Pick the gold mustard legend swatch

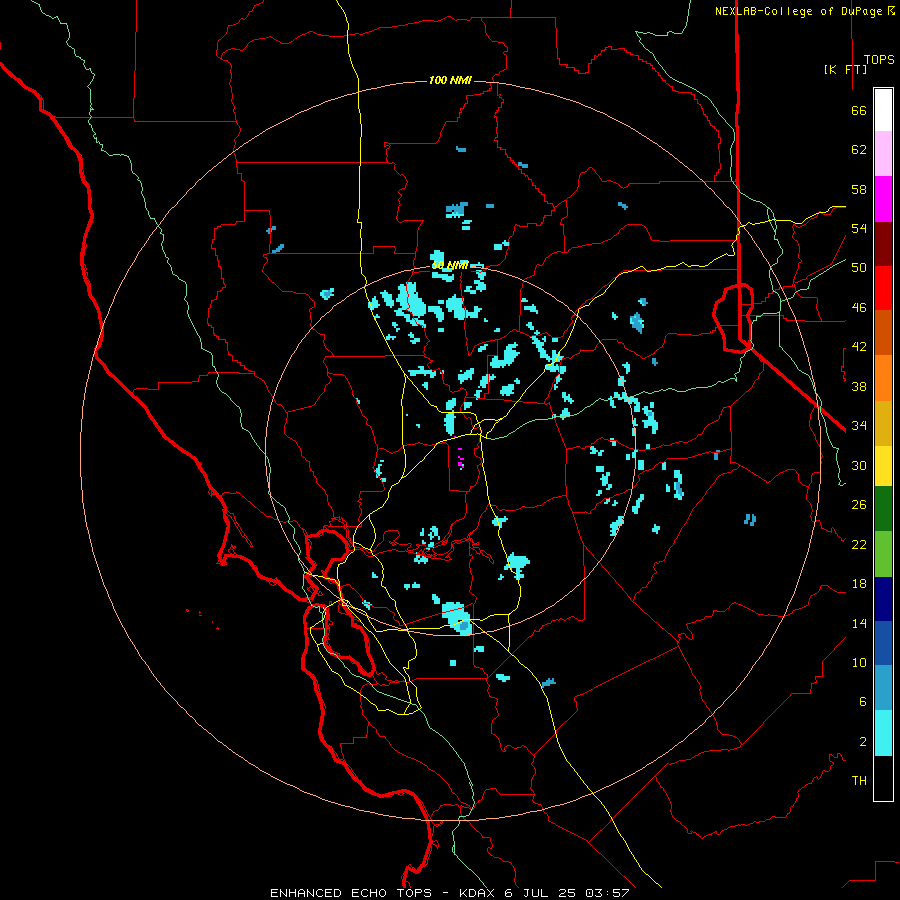[883, 424]
